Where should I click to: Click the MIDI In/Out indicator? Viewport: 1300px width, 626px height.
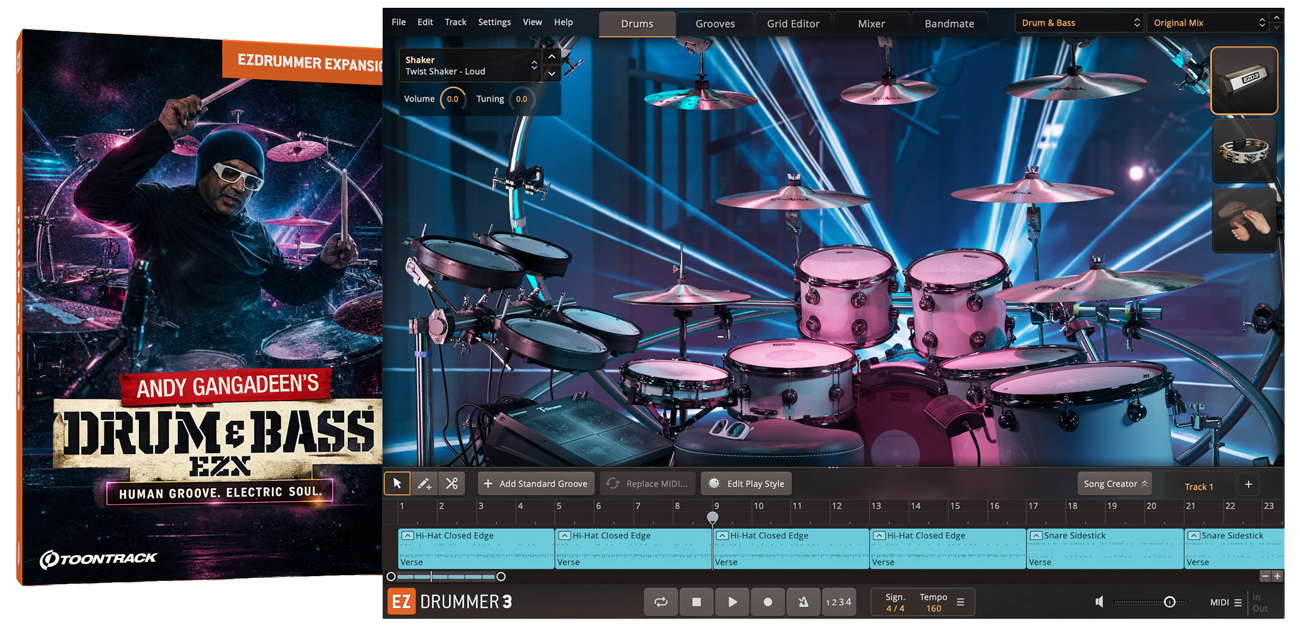tap(1259, 602)
